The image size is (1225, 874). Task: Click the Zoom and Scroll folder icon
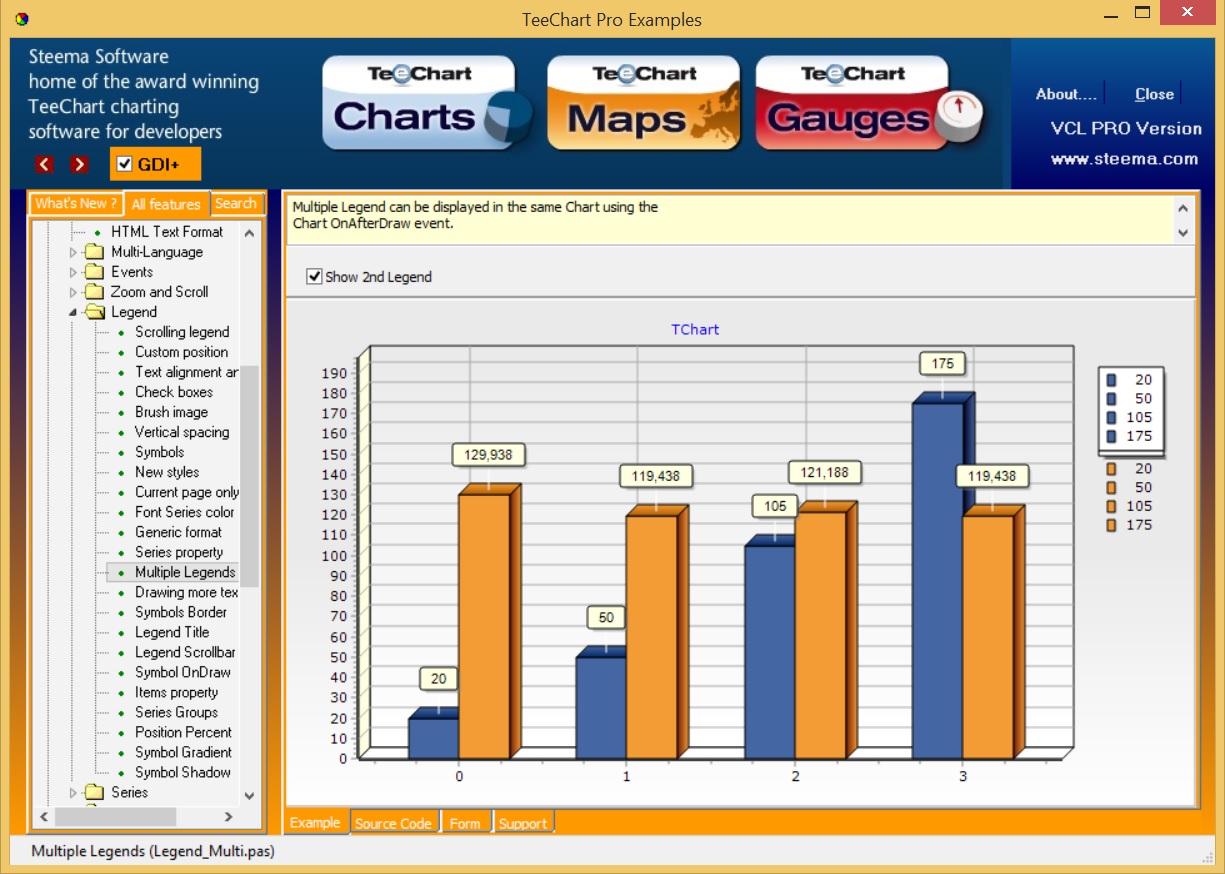click(x=95, y=292)
